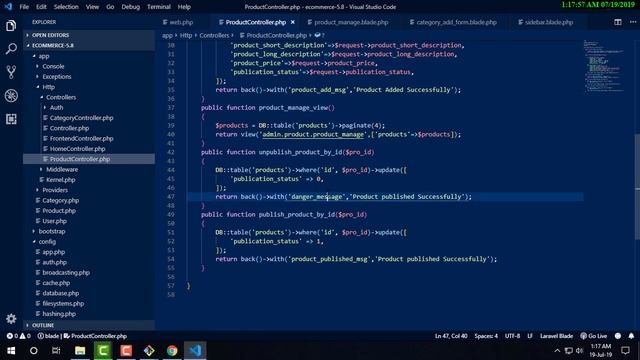This screenshot has width=640, height=360.
Task: Open the Edit menu
Action: coord(41,7)
